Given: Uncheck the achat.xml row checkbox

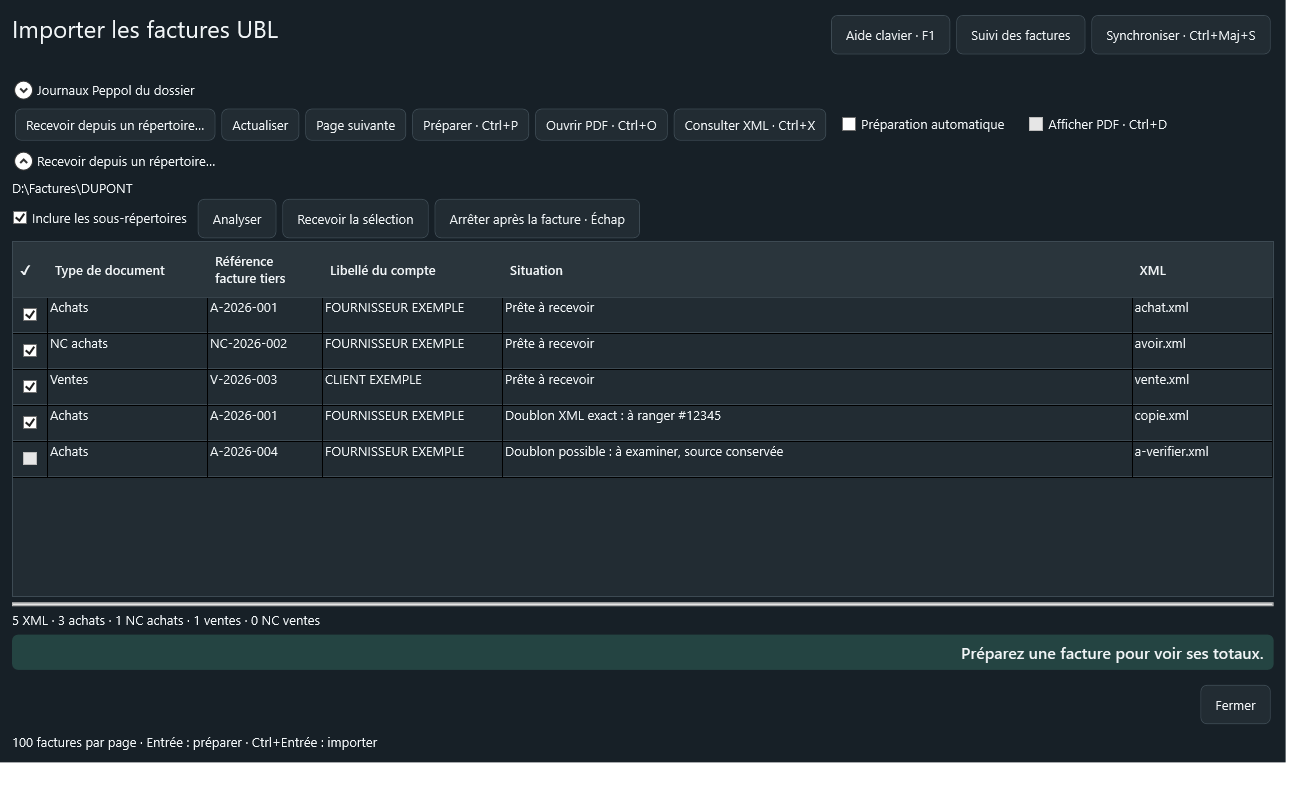Looking at the screenshot, I should (30, 315).
